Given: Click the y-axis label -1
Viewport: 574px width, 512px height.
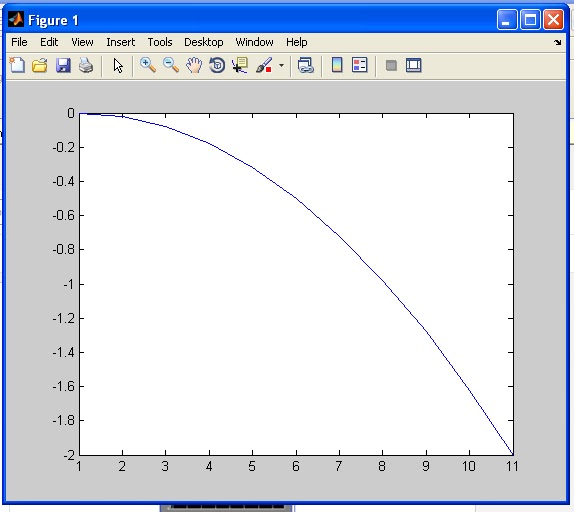Looking at the screenshot, I should pos(69,284).
